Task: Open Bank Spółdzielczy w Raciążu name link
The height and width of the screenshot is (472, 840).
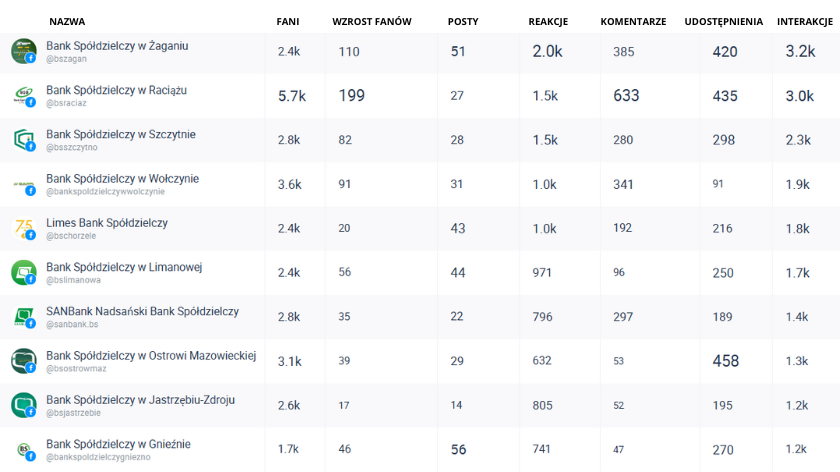Action: click(x=116, y=90)
